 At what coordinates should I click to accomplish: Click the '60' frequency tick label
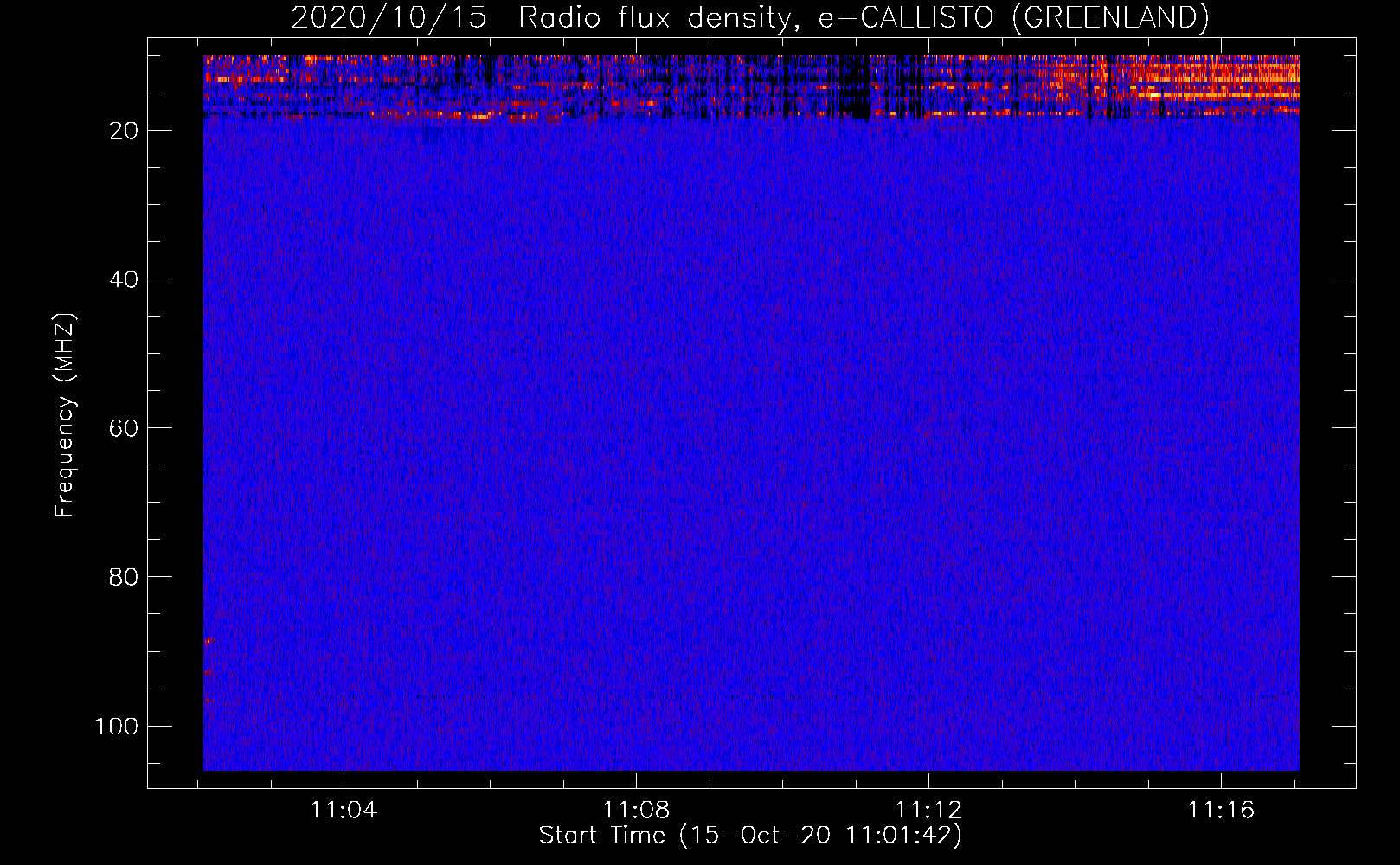pyautogui.click(x=125, y=428)
